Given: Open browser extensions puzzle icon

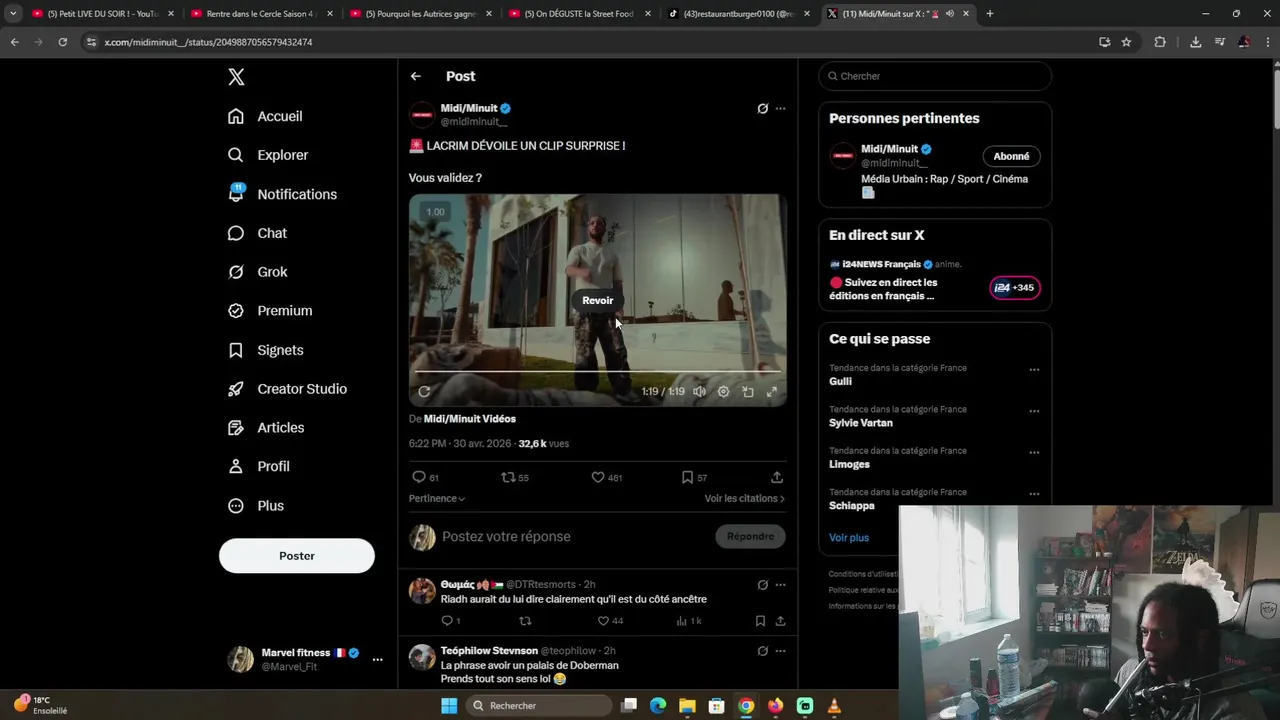Looking at the screenshot, I should 1160,42.
